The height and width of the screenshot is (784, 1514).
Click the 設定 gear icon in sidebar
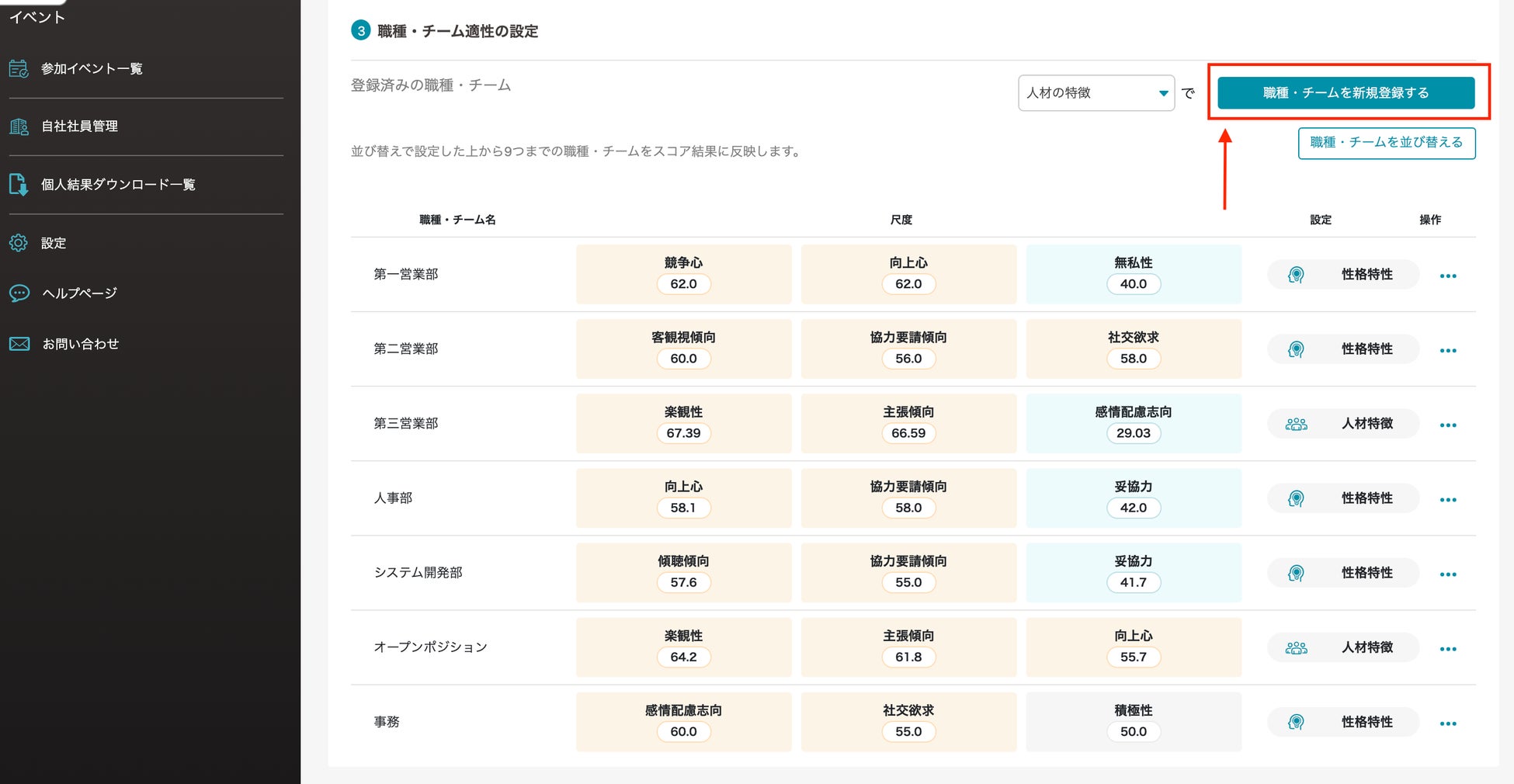pyautogui.click(x=19, y=243)
